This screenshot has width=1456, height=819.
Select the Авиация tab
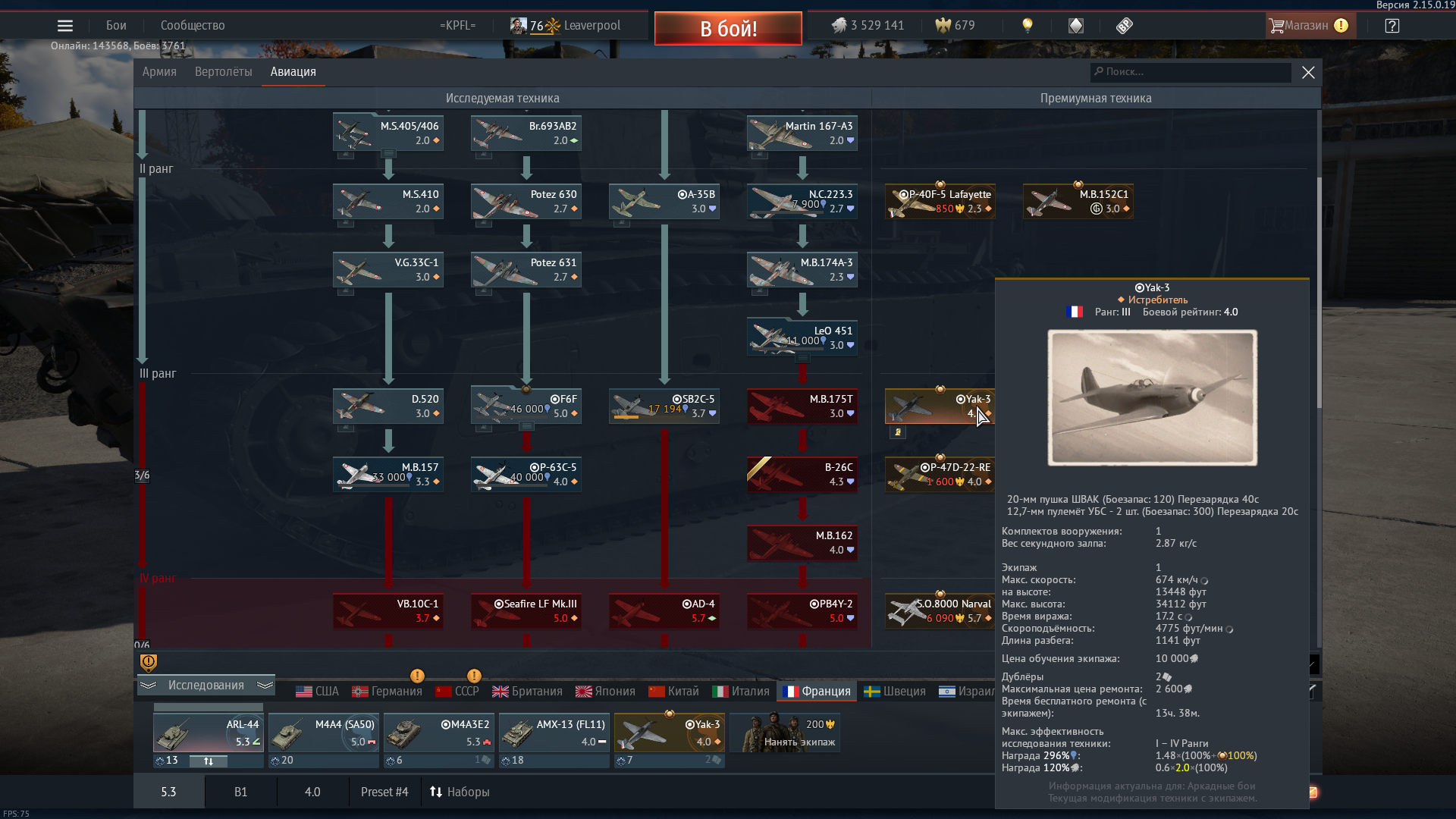(293, 72)
